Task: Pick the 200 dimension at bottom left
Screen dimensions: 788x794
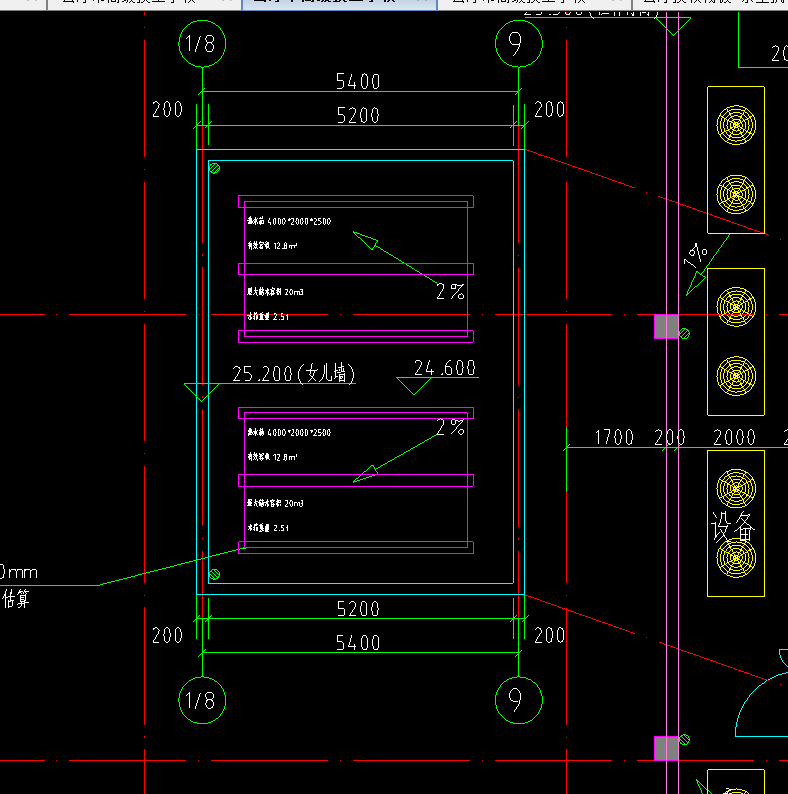Action: click(168, 636)
